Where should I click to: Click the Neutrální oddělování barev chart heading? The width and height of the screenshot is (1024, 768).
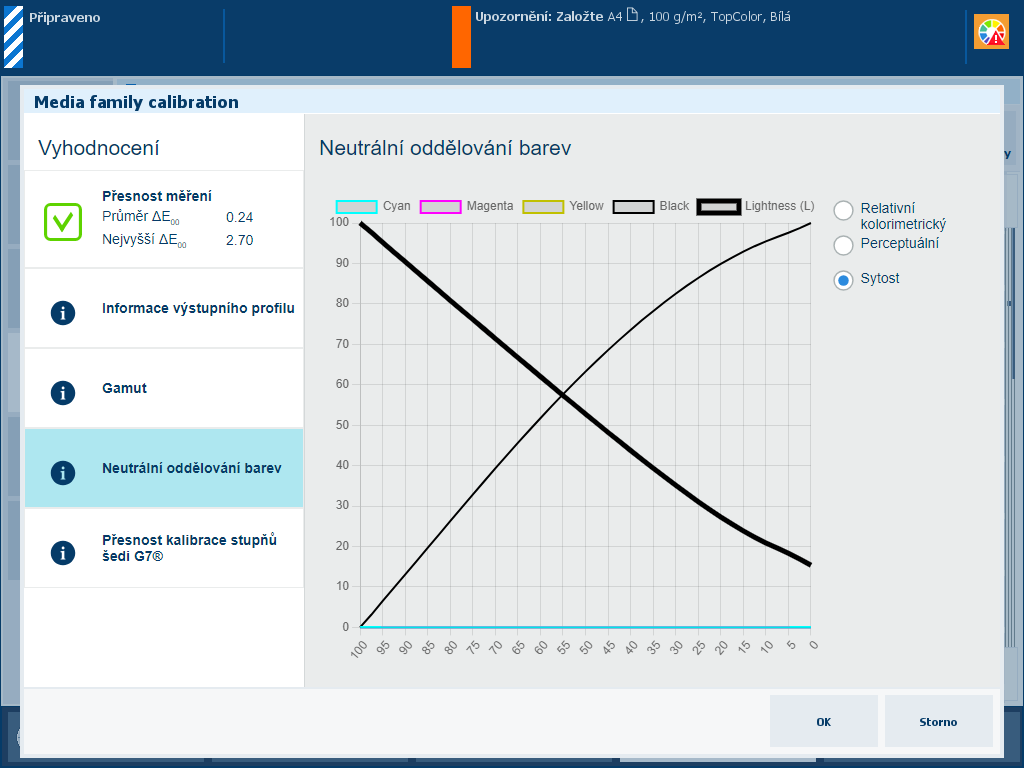(445, 148)
